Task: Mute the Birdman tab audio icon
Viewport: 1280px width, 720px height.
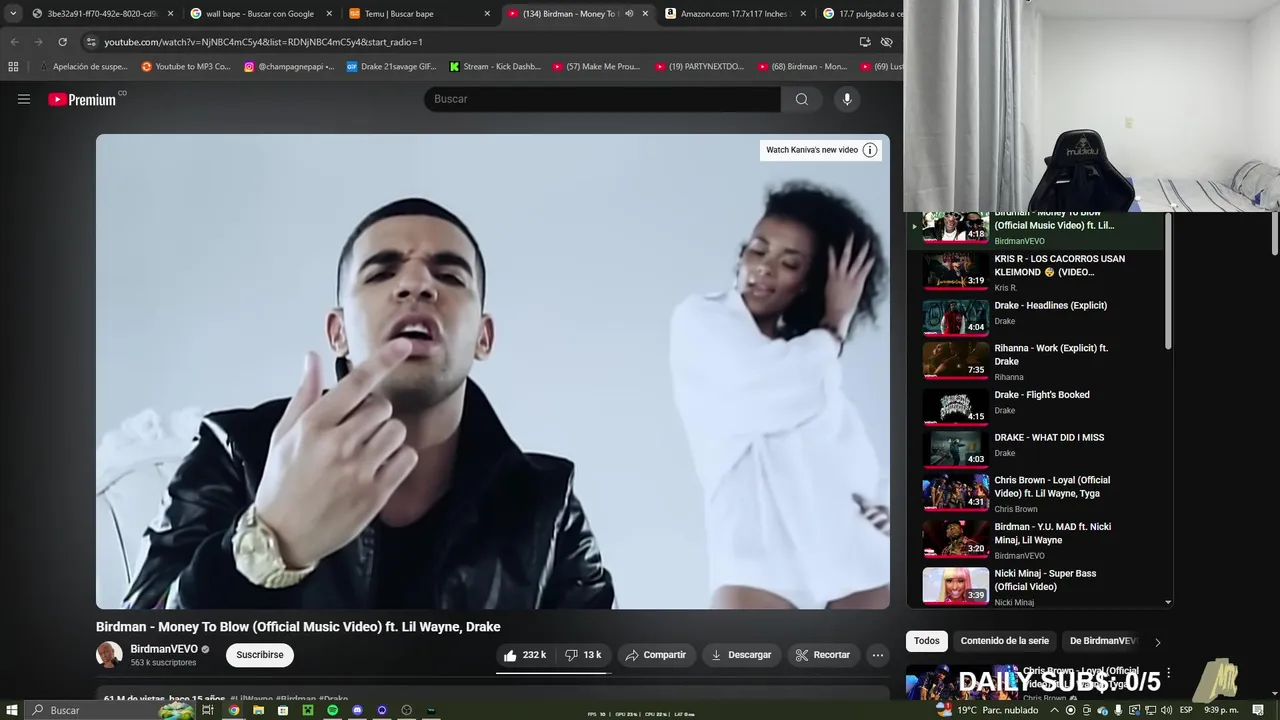Action: pyautogui.click(x=629, y=14)
